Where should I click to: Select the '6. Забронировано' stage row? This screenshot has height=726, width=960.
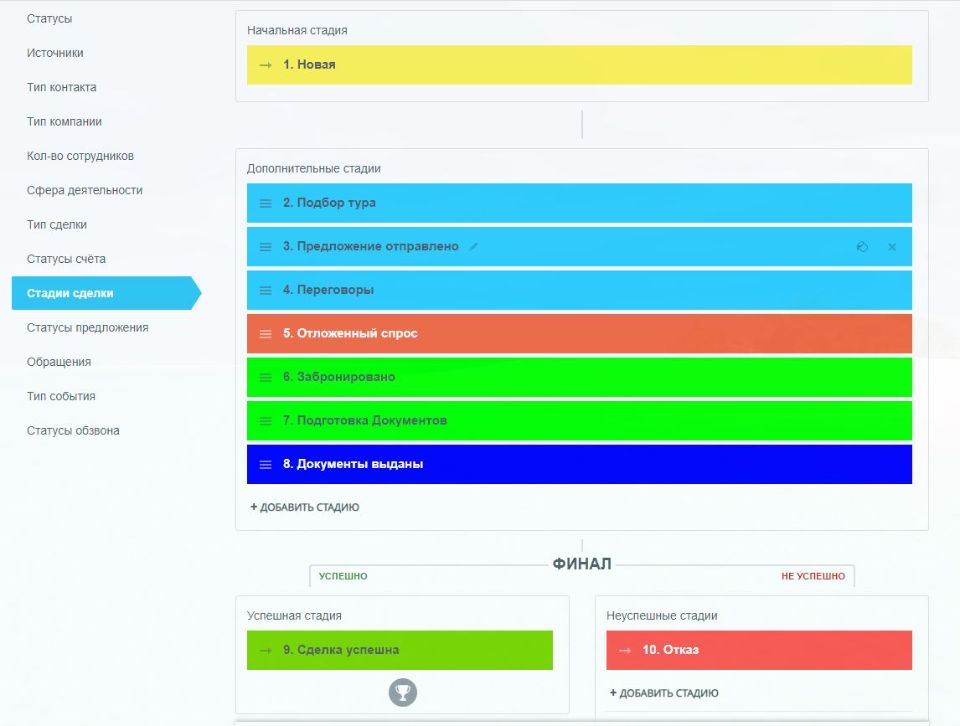pyautogui.click(x=579, y=377)
